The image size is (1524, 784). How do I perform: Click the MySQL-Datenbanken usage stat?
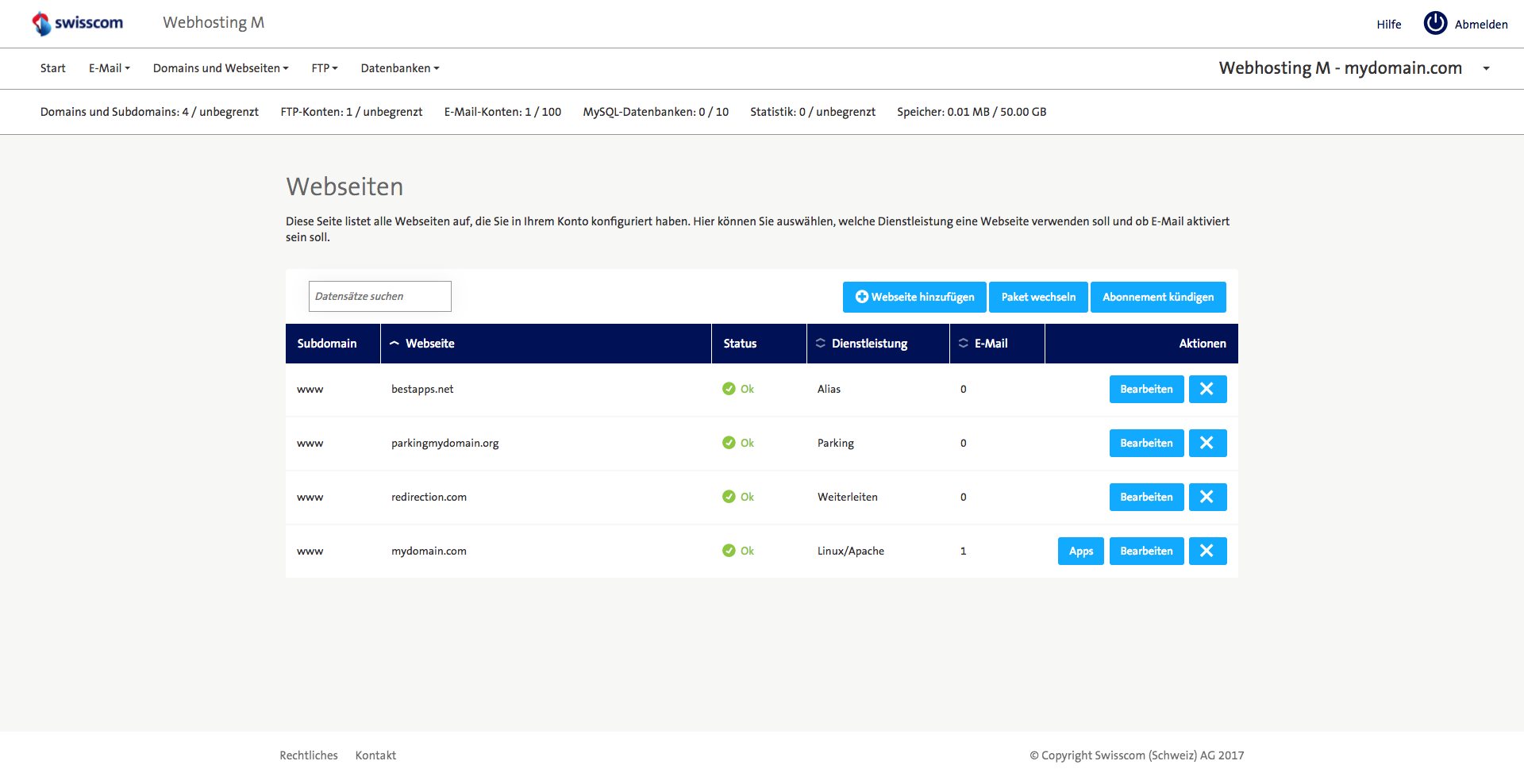tap(656, 112)
